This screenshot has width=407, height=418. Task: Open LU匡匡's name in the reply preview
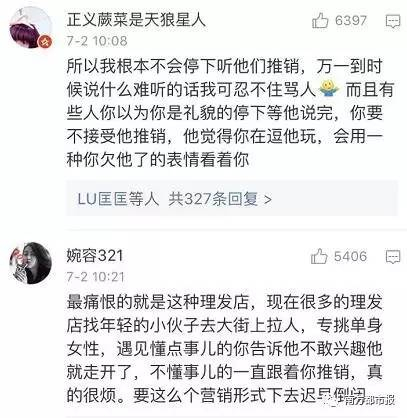point(103,199)
